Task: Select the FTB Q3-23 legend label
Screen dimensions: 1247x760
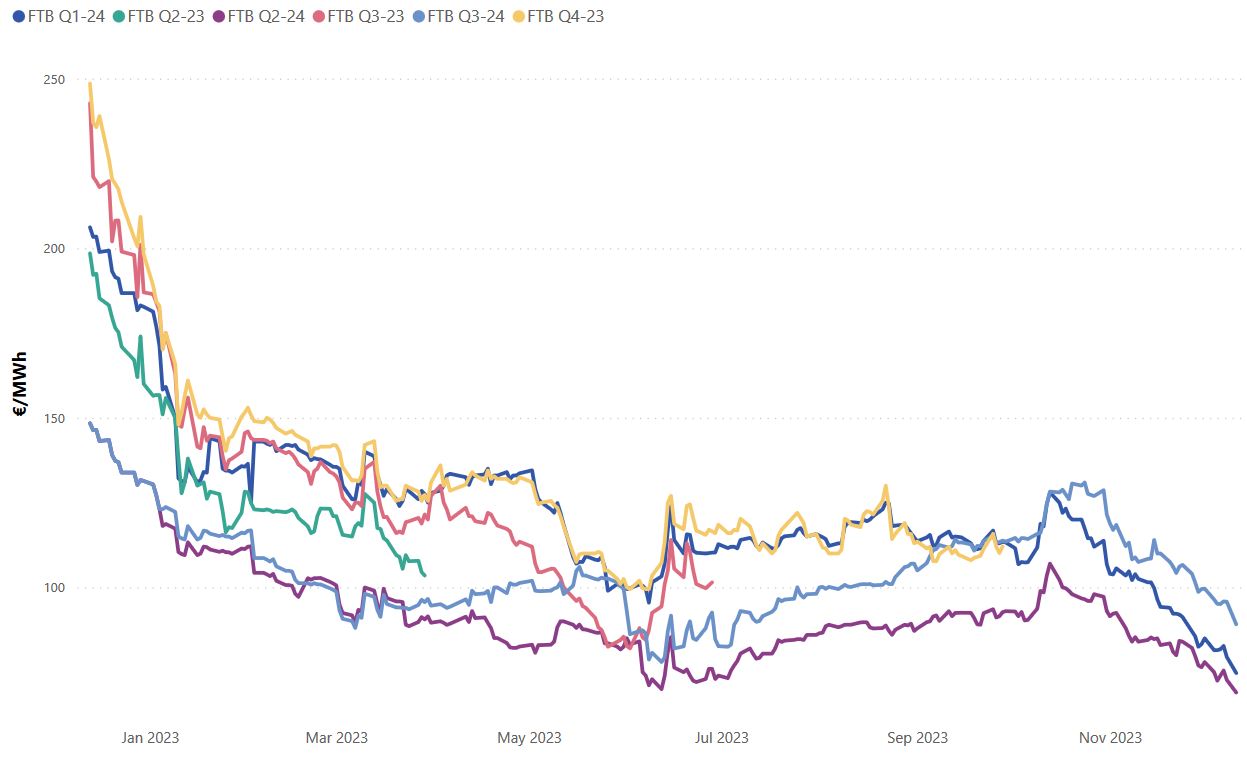Action: pyautogui.click(x=365, y=17)
